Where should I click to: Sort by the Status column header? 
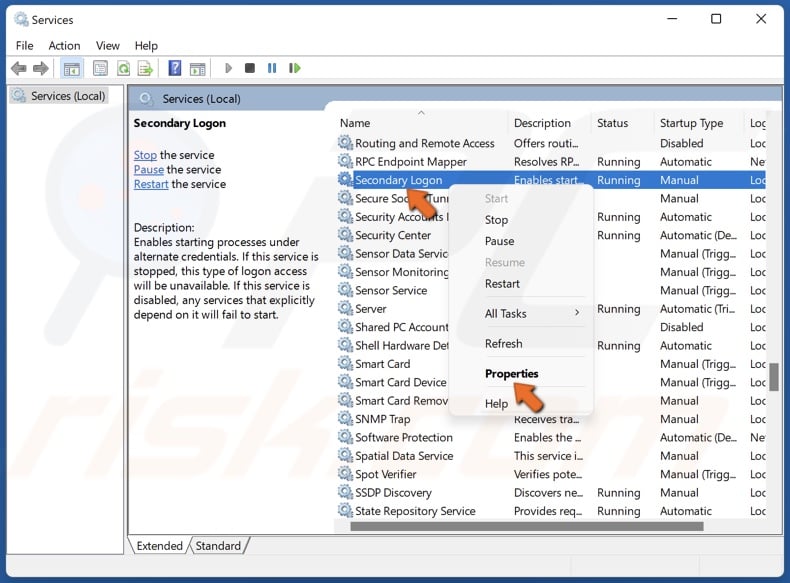coord(623,123)
